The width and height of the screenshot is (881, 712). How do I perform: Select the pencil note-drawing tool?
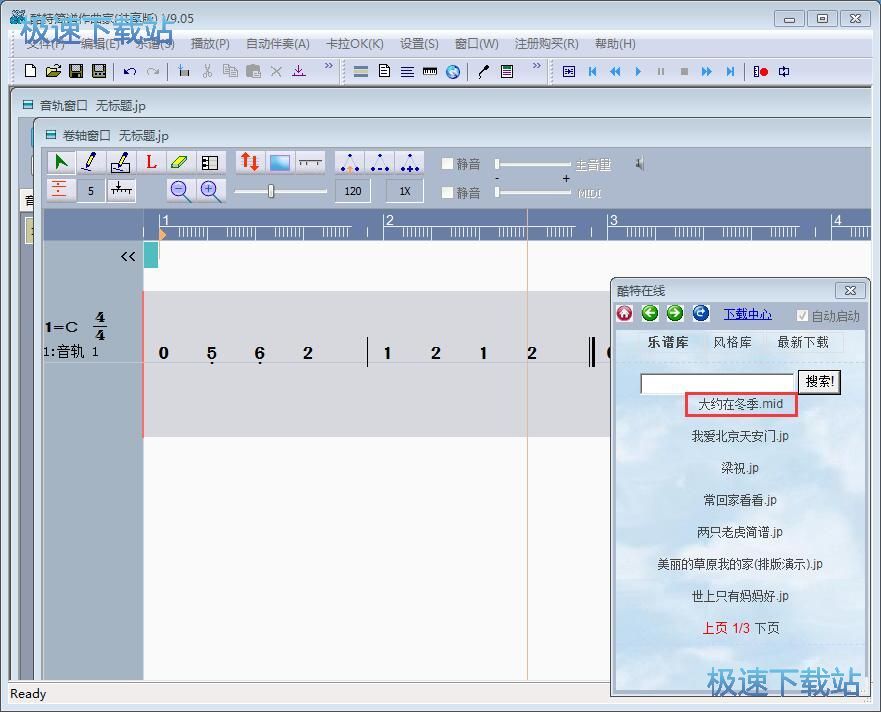[x=90, y=162]
